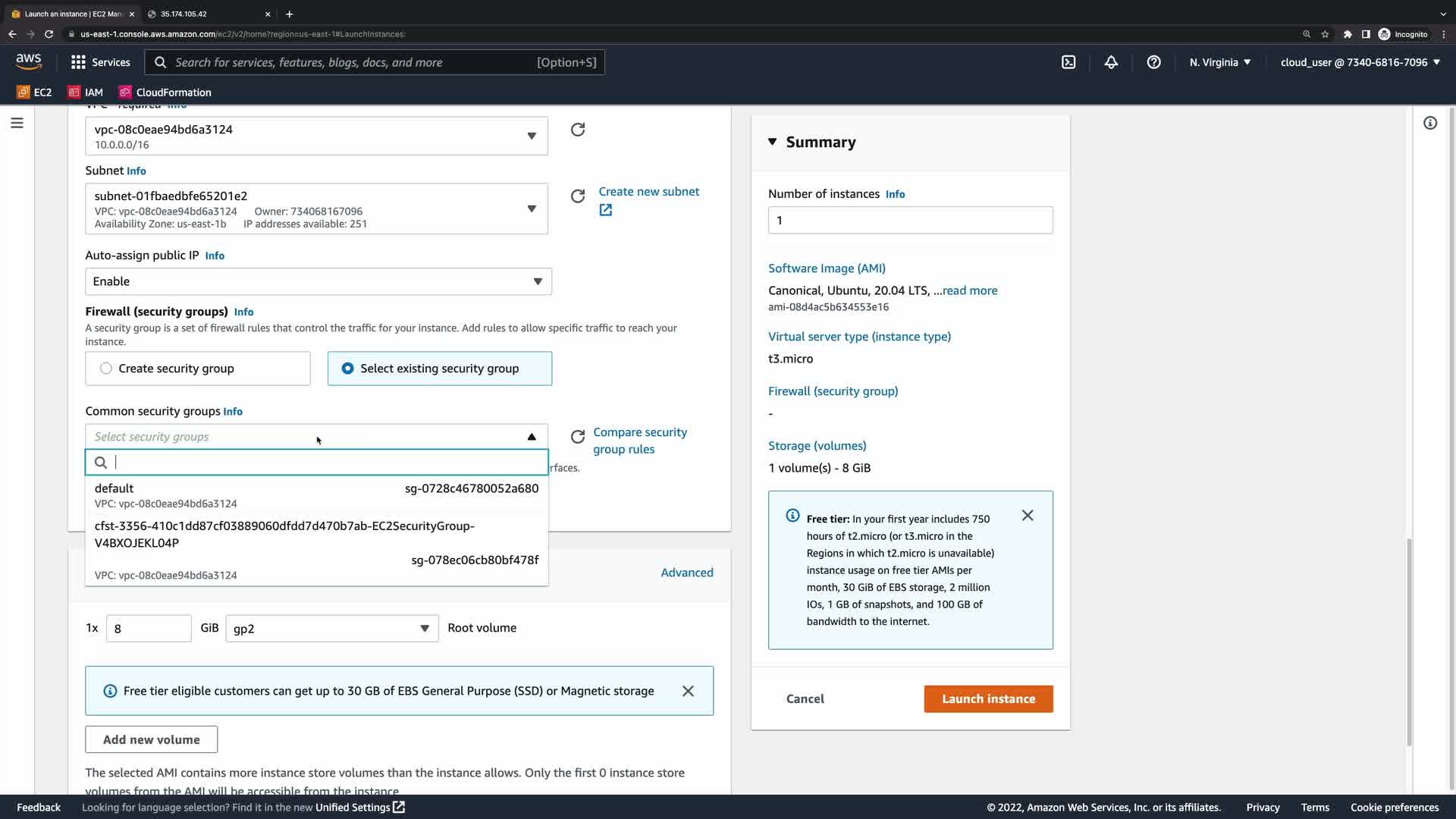Image resolution: width=1456 pixels, height=819 pixels.
Task: Click the Number of instances field
Action: point(910,221)
